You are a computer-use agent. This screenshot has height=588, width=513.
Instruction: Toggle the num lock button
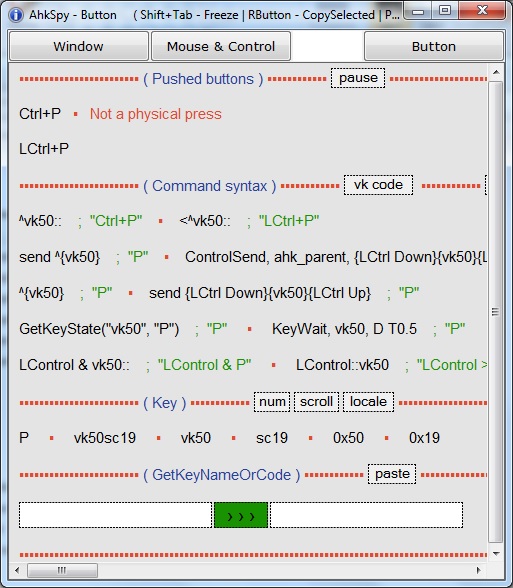(x=272, y=402)
